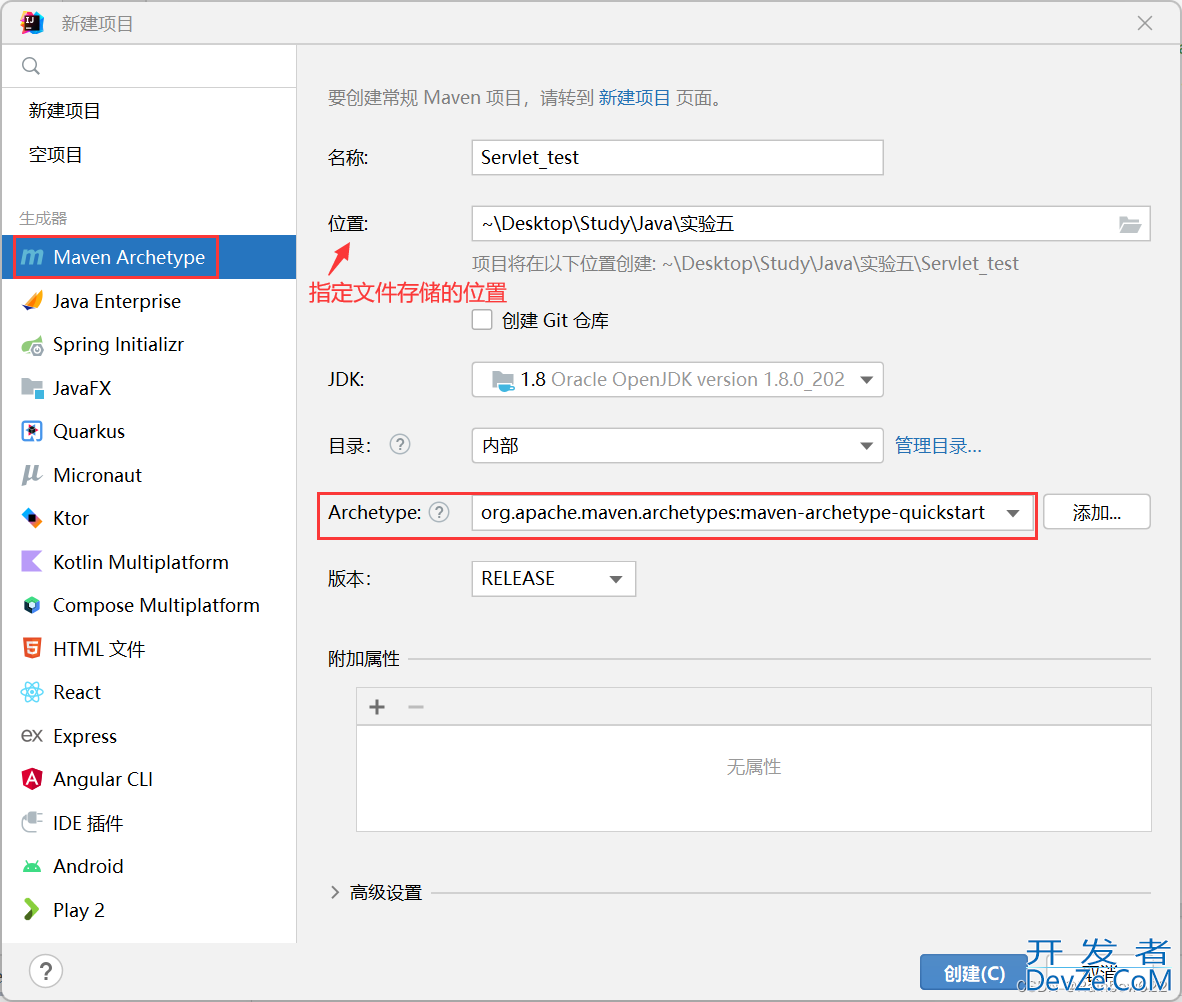This screenshot has width=1182, height=1002.
Task: Click the search magnifier icon in sidebar
Action: (x=31, y=66)
